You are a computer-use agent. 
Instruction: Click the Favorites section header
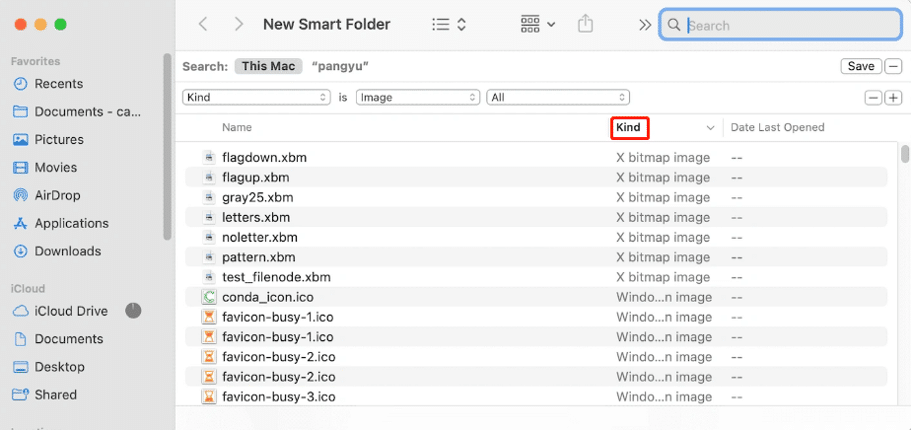35,61
